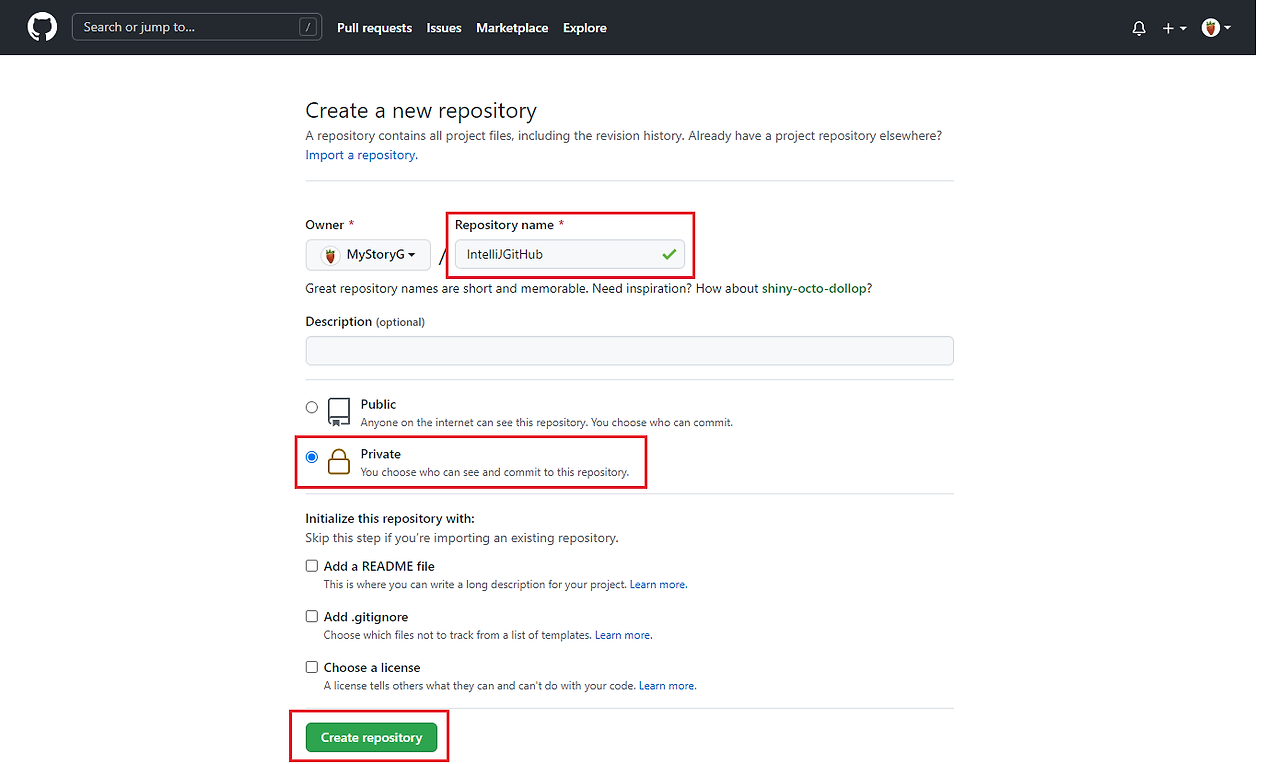Enable the Add .gitignore option

pyautogui.click(x=311, y=616)
